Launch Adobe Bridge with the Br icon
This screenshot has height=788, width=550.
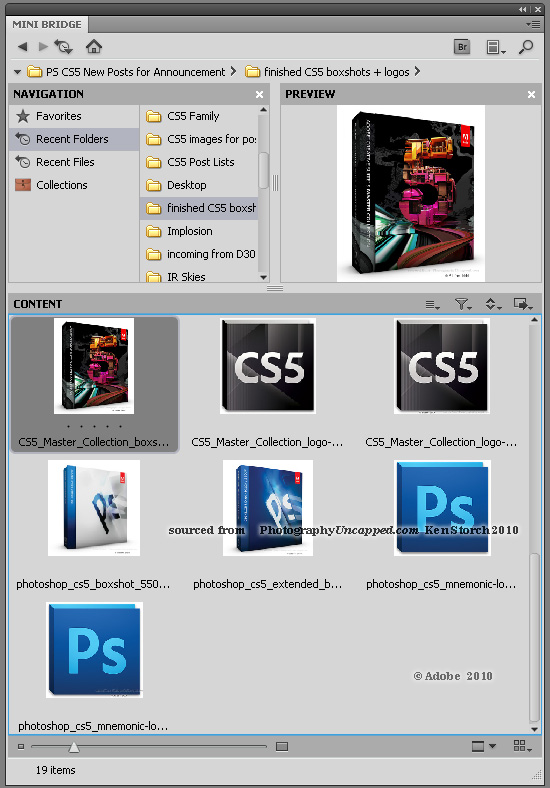[462, 47]
